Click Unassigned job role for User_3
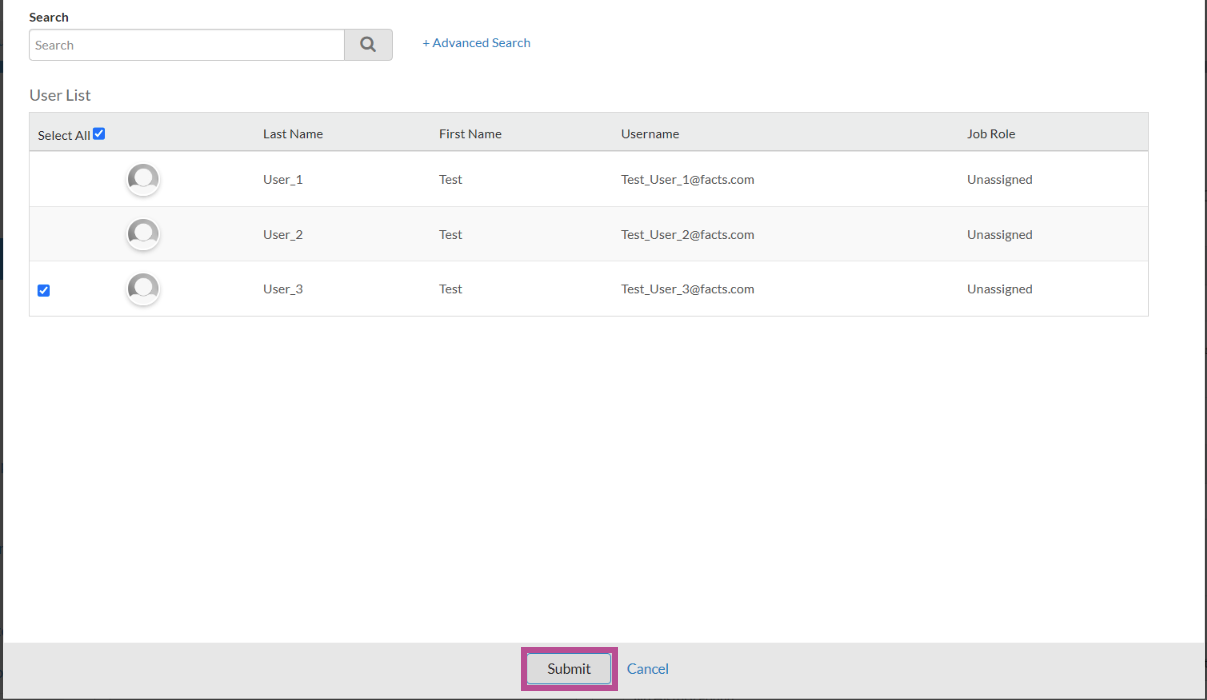Viewport: 1207px width, 700px height. point(999,289)
